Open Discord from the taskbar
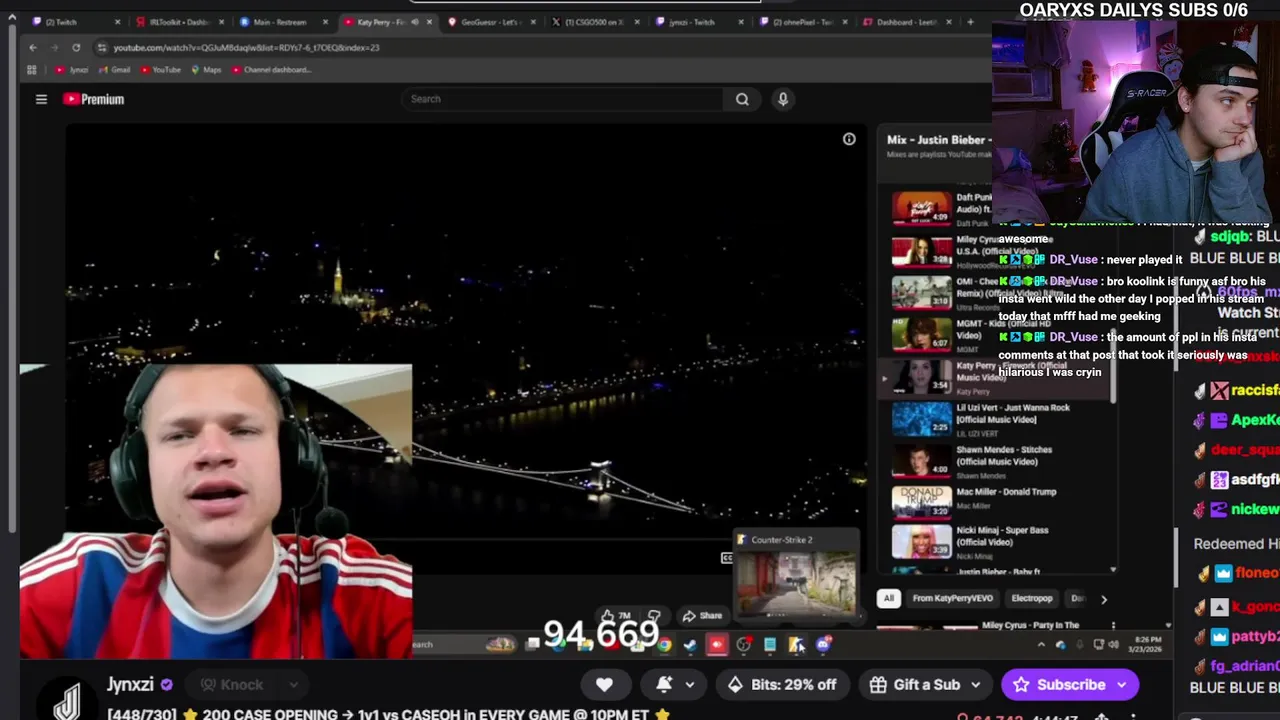This screenshot has height=720, width=1280. tap(823, 645)
